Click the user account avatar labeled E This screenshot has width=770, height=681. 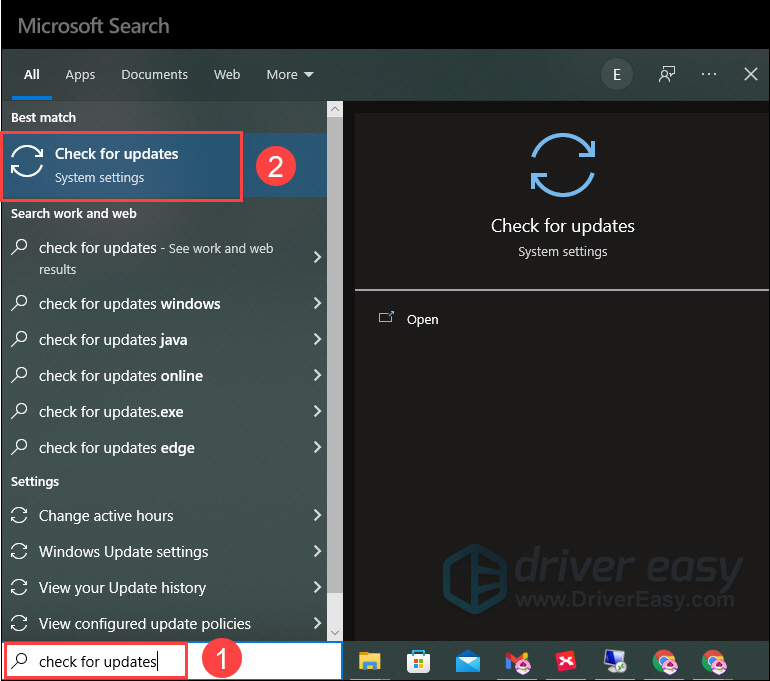(617, 75)
